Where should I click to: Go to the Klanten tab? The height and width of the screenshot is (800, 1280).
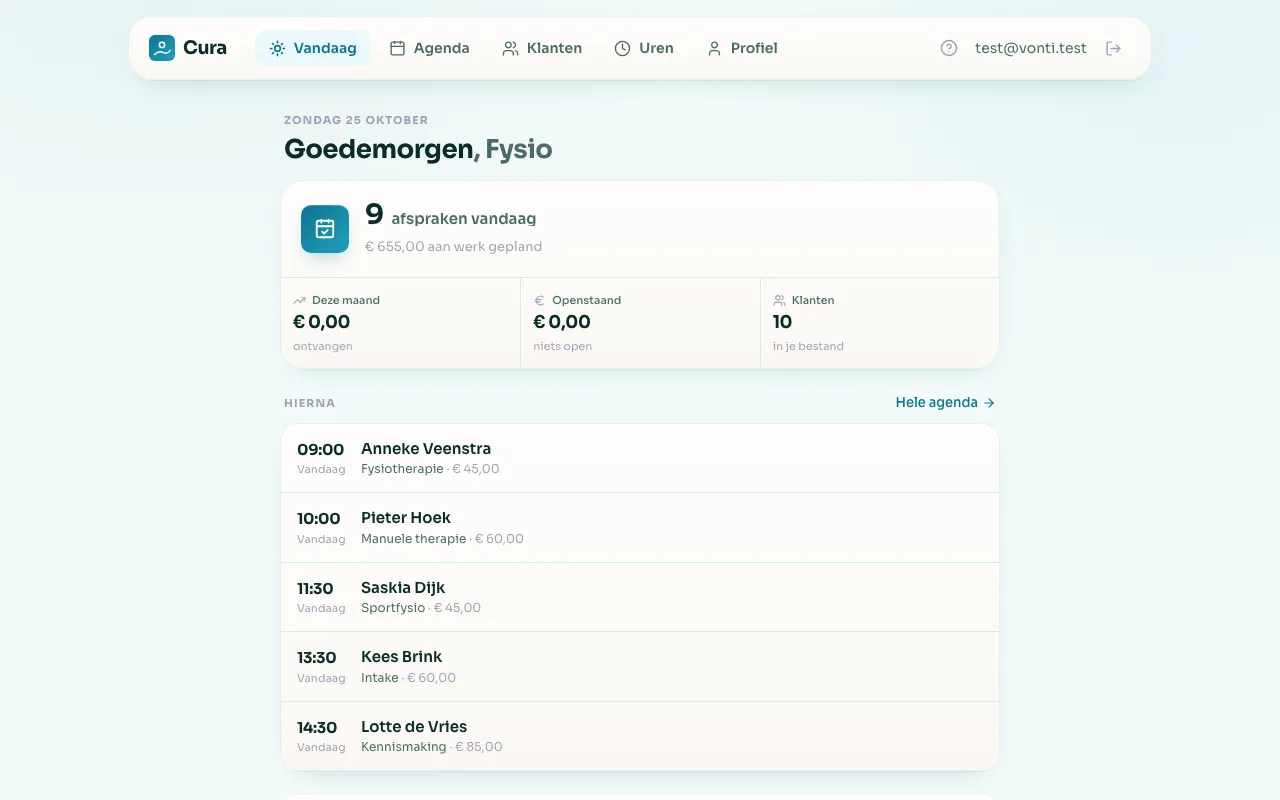point(542,48)
